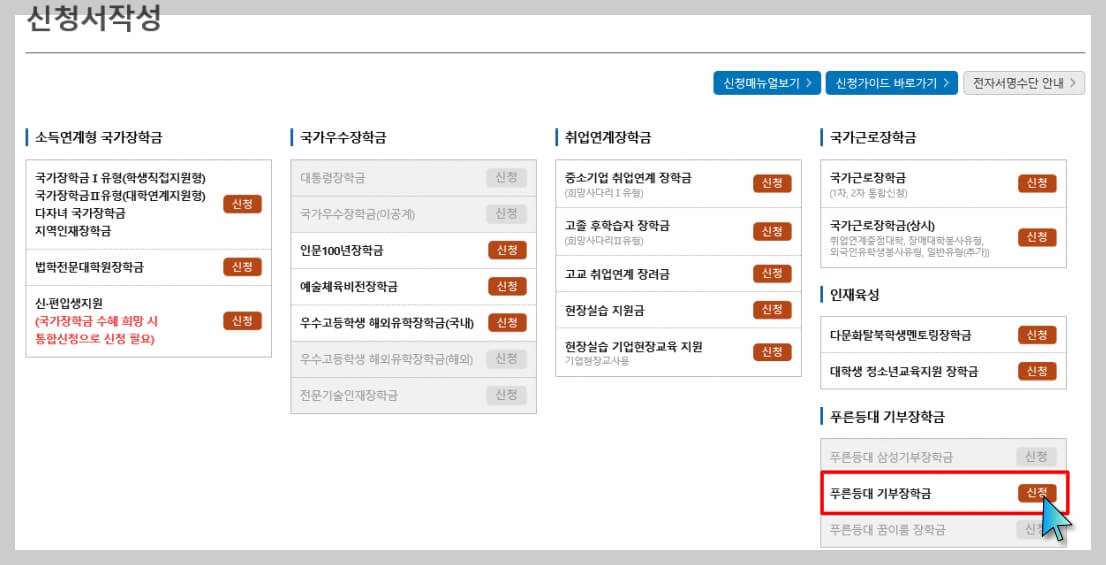
Task: Click the 소득연계형 국가장학금 section heading
Action: tap(98, 138)
